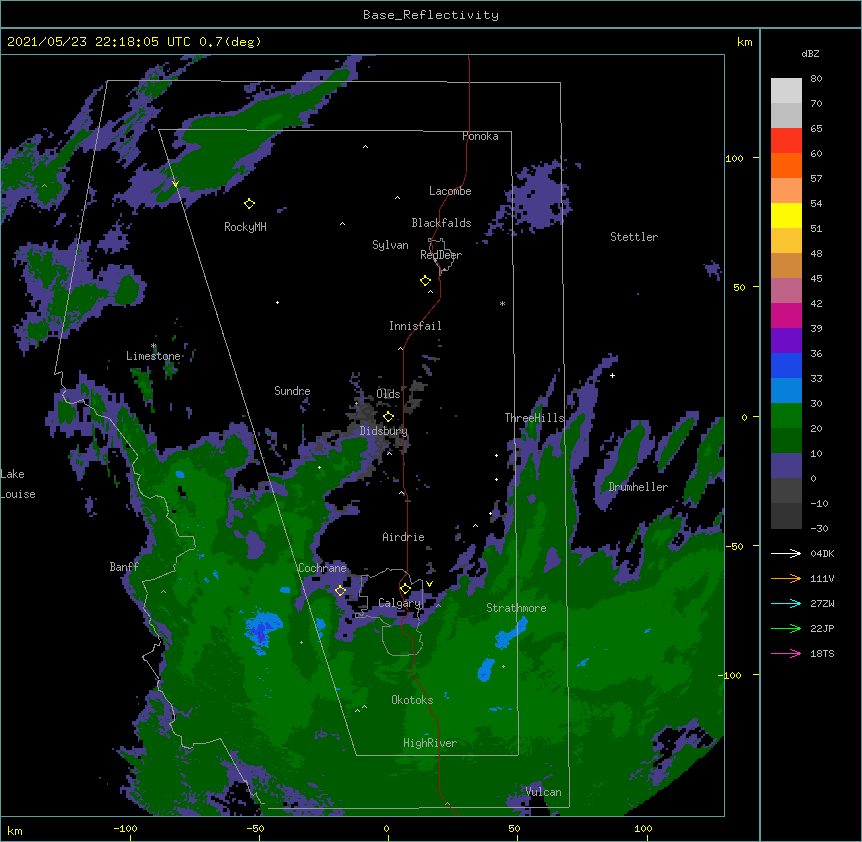862x842 pixels.
Task: Select the yellow diamond marker between Olds and Didsbury
Action: [388, 416]
